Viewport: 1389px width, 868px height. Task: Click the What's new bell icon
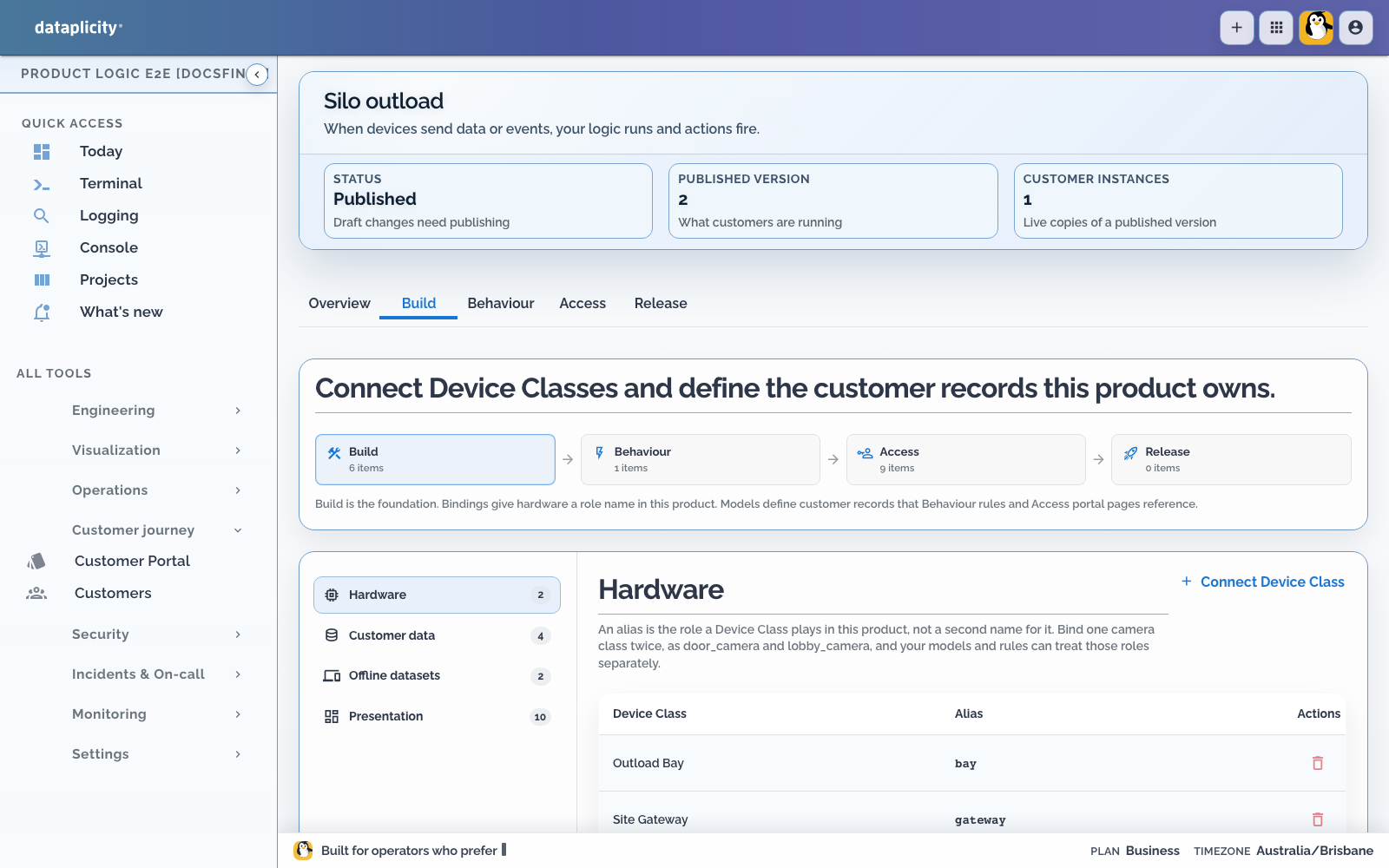(x=42, y=312)
